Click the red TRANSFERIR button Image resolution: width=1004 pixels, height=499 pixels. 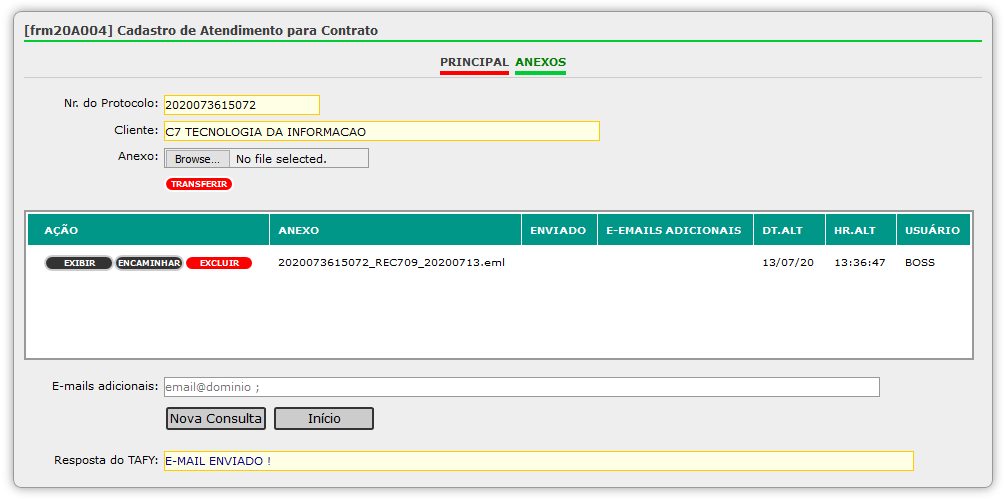coord(199,184)
